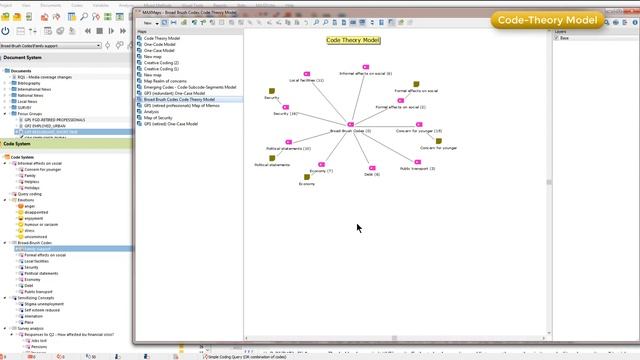Click the fast-forward playback button
The height and width of the screenshot is (360, 640).
point(123,31)
